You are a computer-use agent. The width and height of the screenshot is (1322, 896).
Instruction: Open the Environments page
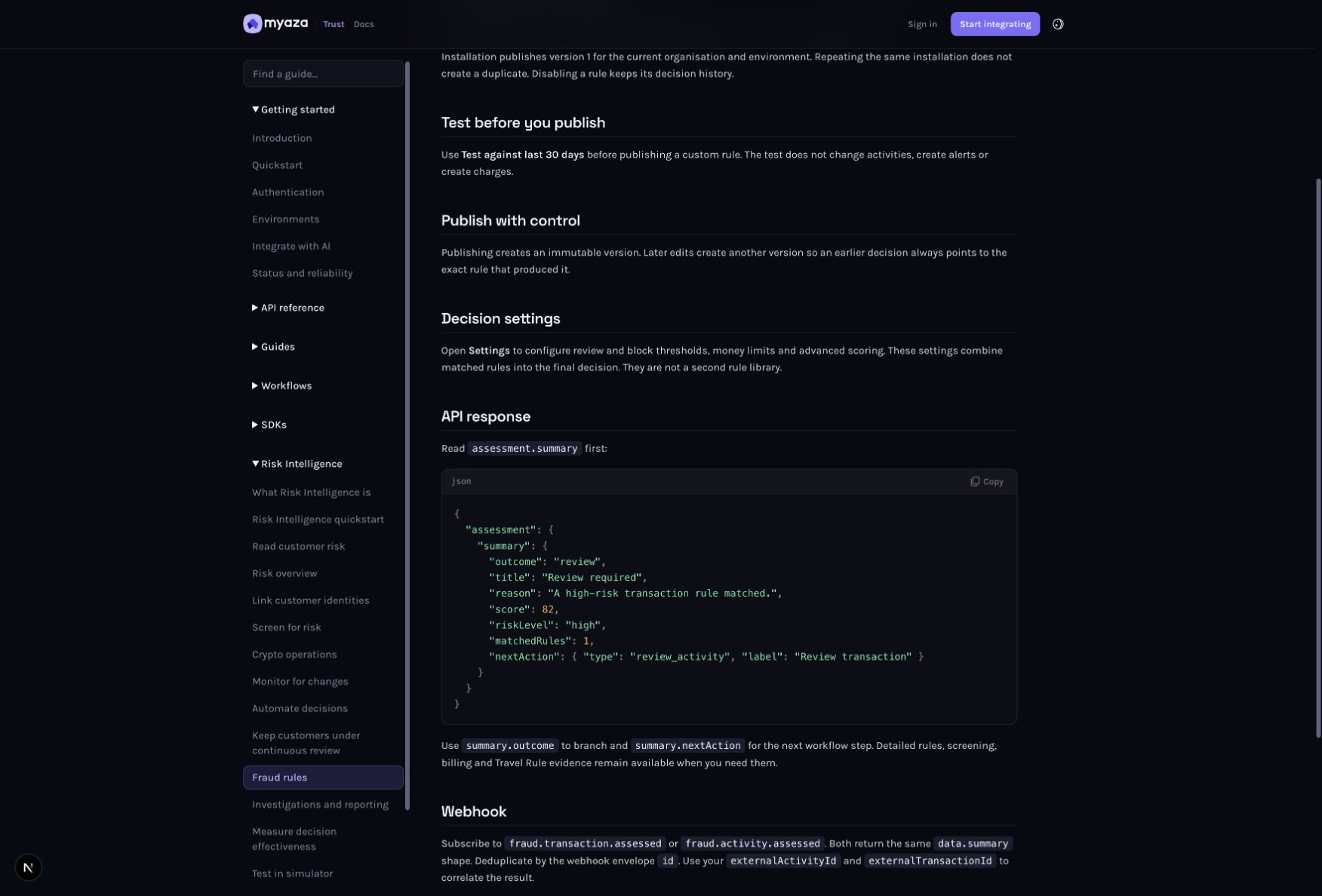click(285, 219)
